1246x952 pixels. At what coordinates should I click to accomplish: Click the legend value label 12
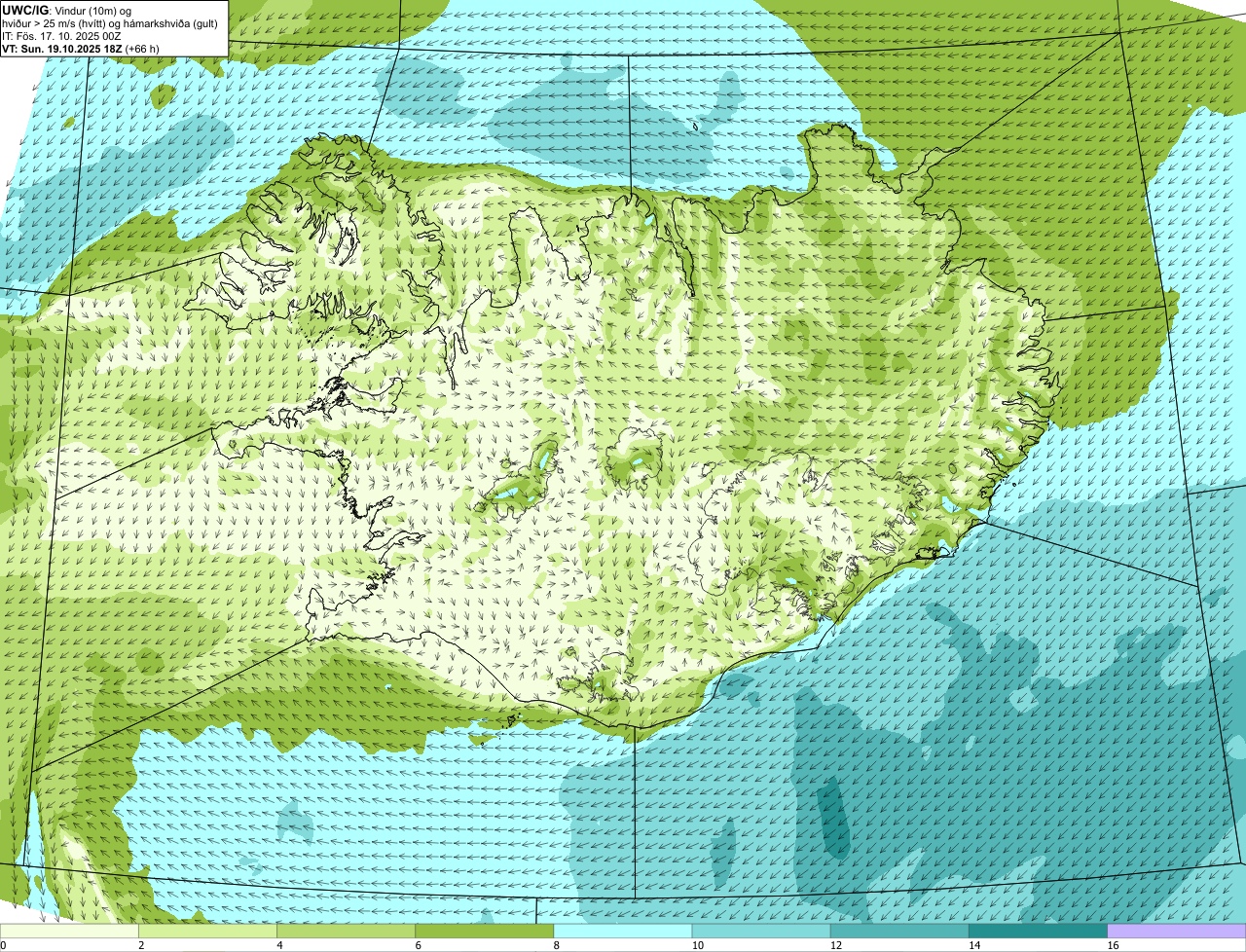[x=836, y=945]
